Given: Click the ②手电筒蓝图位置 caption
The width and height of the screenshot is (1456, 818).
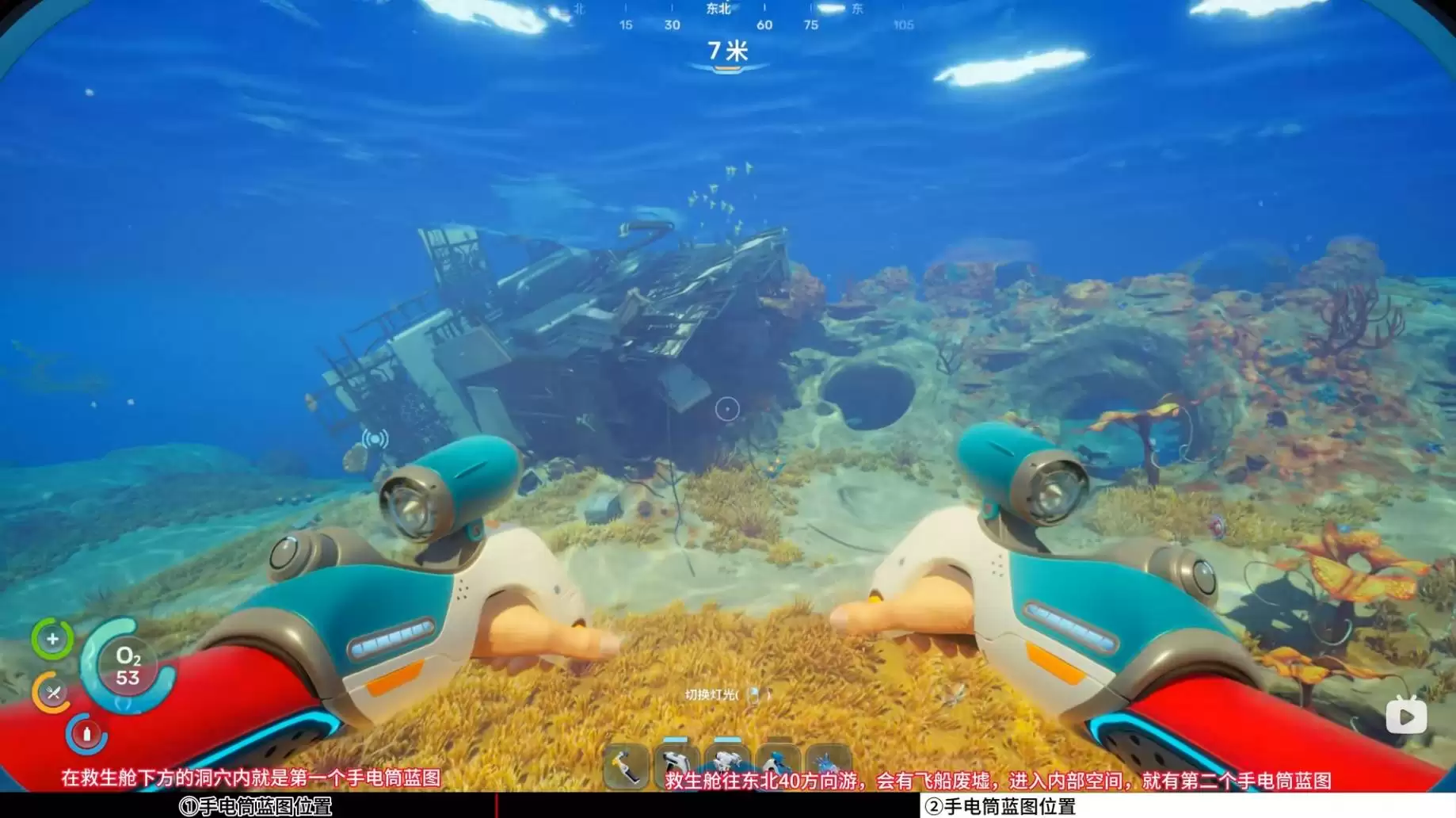Looking at the screenshot, I should click(x=1001, y=807).
